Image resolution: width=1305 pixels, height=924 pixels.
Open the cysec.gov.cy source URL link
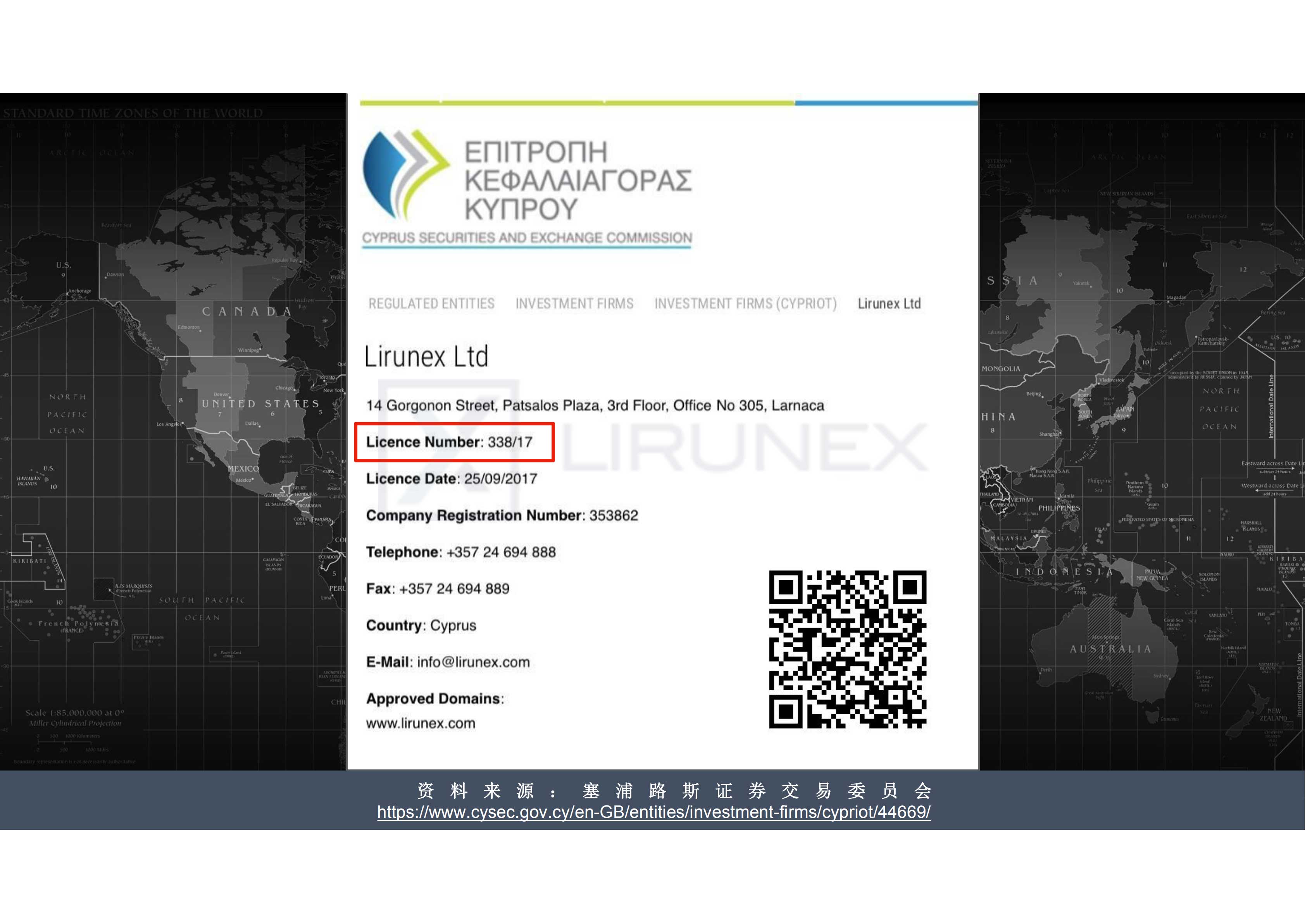[x=653, y=812]
